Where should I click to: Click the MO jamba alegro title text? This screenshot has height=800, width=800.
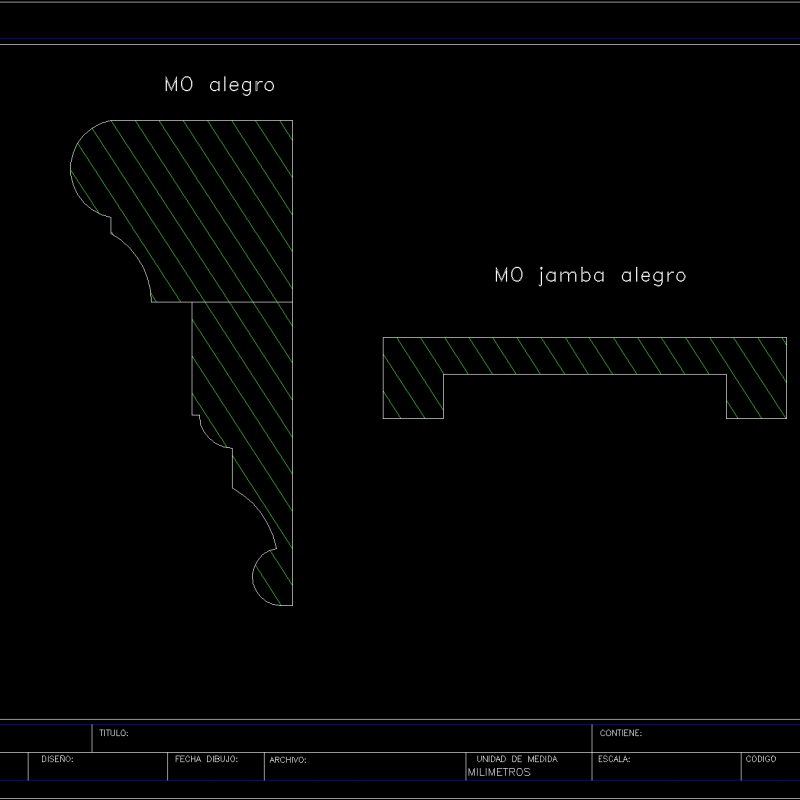590,274
